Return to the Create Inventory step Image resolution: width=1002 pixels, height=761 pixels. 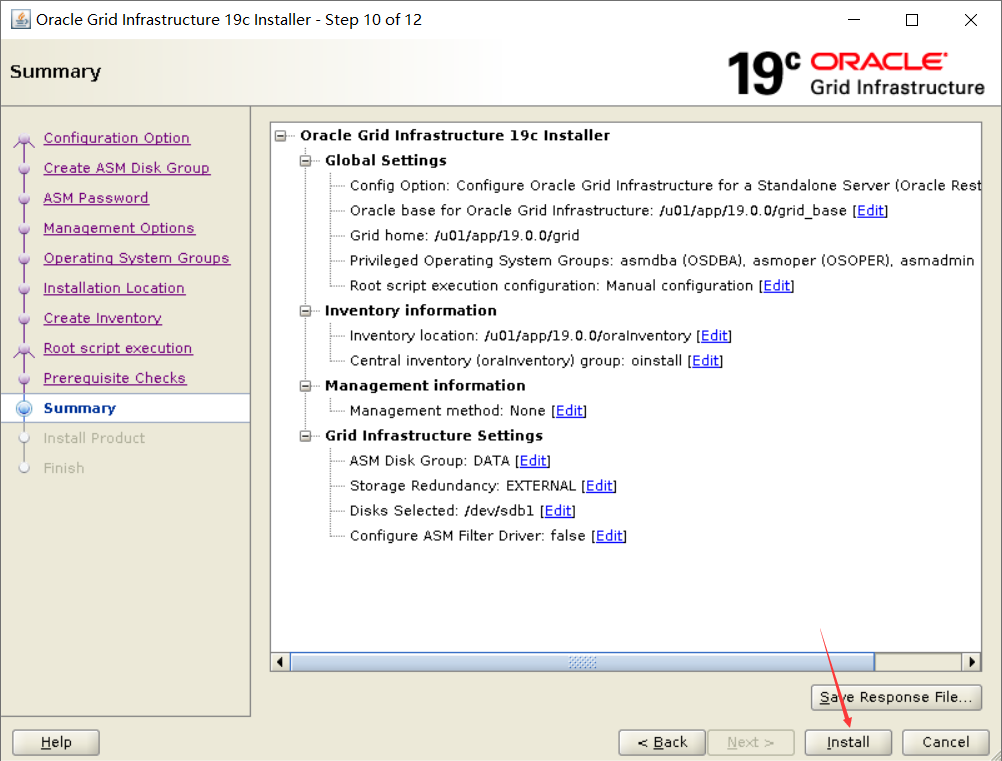[x=102, y=318]
